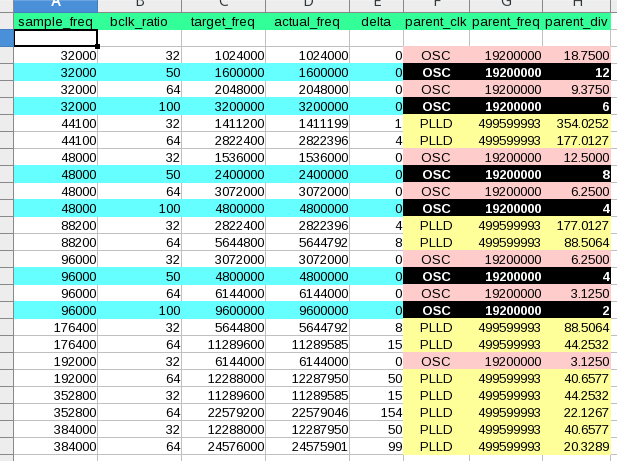This screenshot has height=461, width=617.
Task: Select target_freq cell 9600000
Action: 223,310
